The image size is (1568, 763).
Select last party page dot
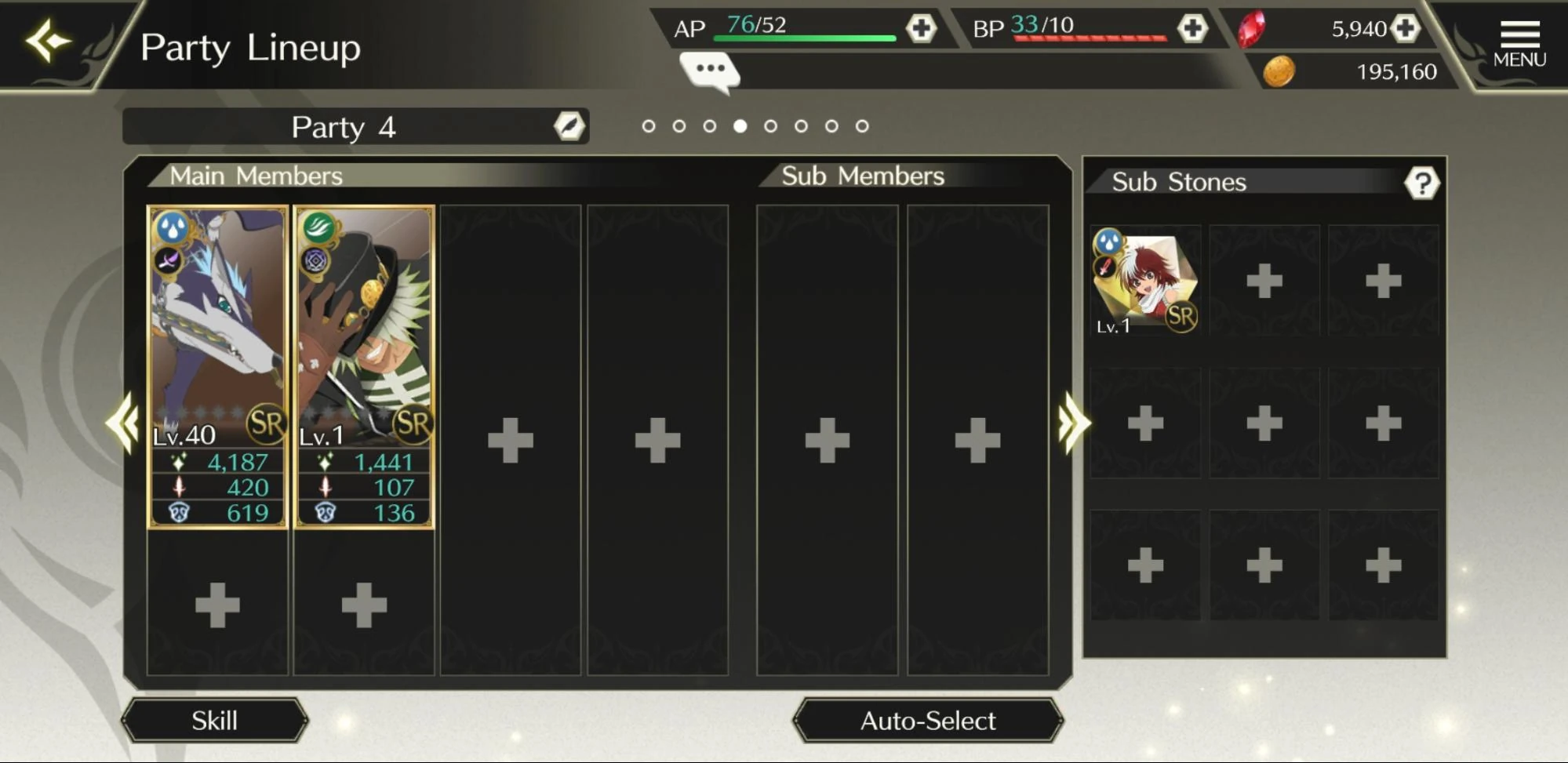pyautogui.click(x=862, y=125)
